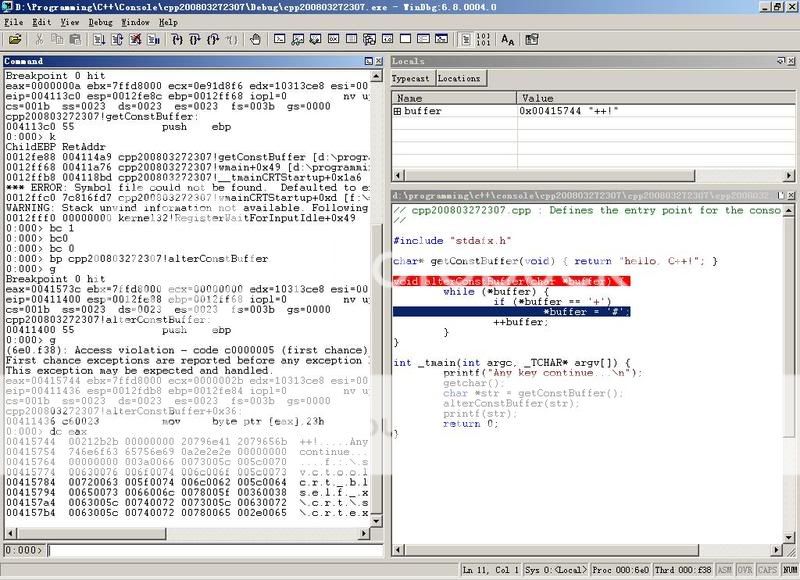Click the ASM indicator in status bar
Viewport: 800px width, 580px height.
pos(723,570)
